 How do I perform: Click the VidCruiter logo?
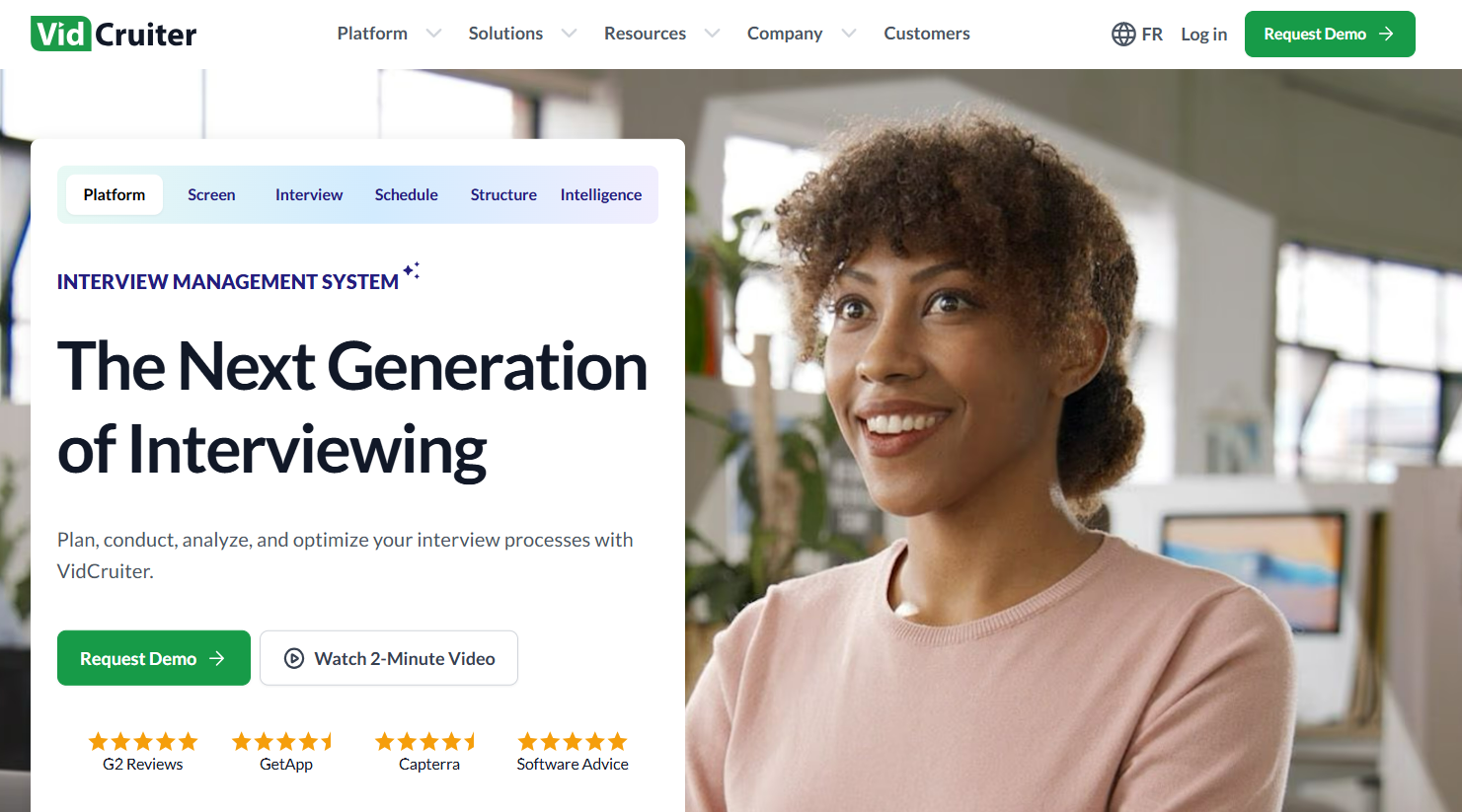tap(114, 35)
